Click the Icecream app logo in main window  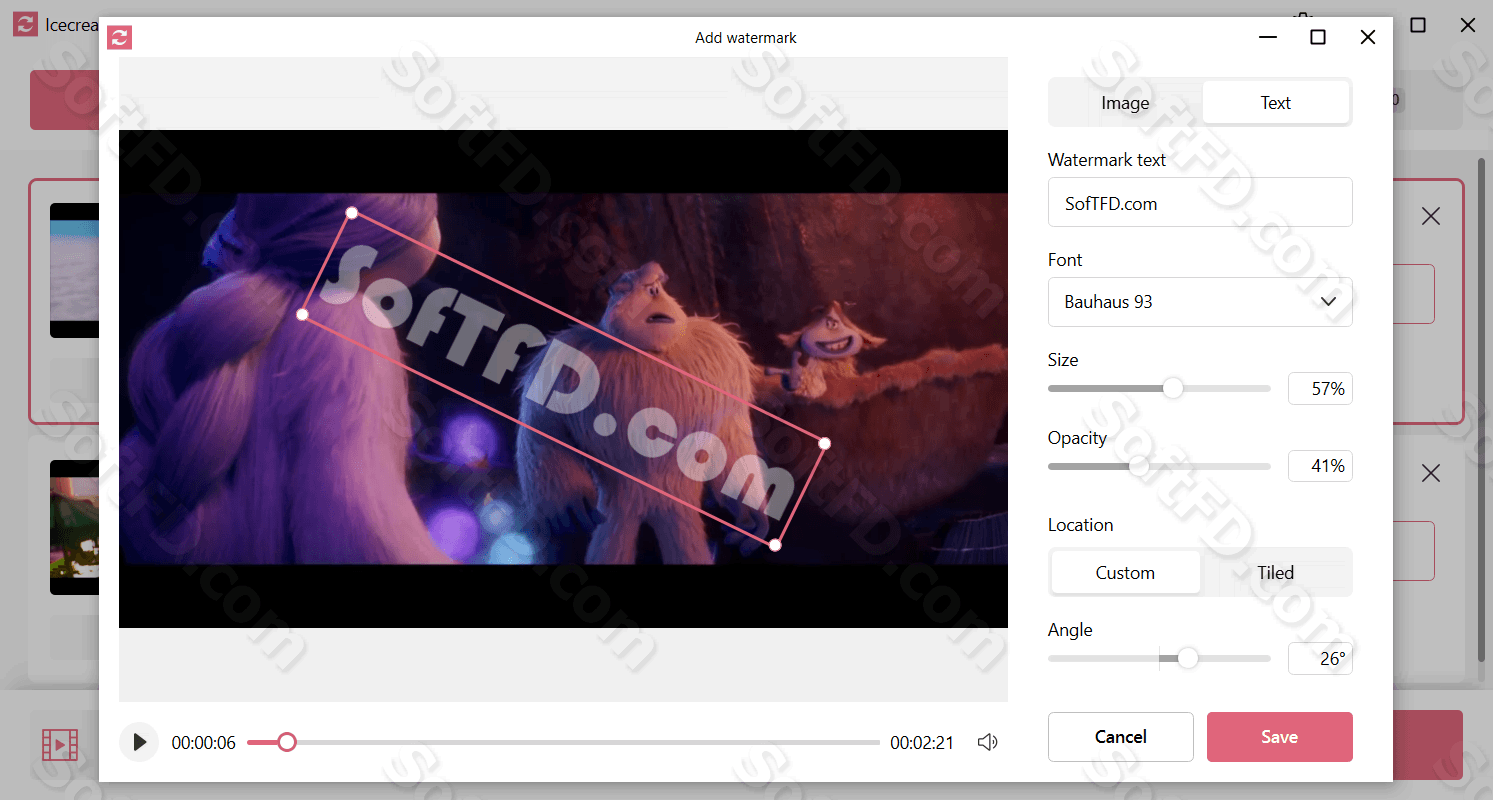pyautogui.click(x=25, y=25)
